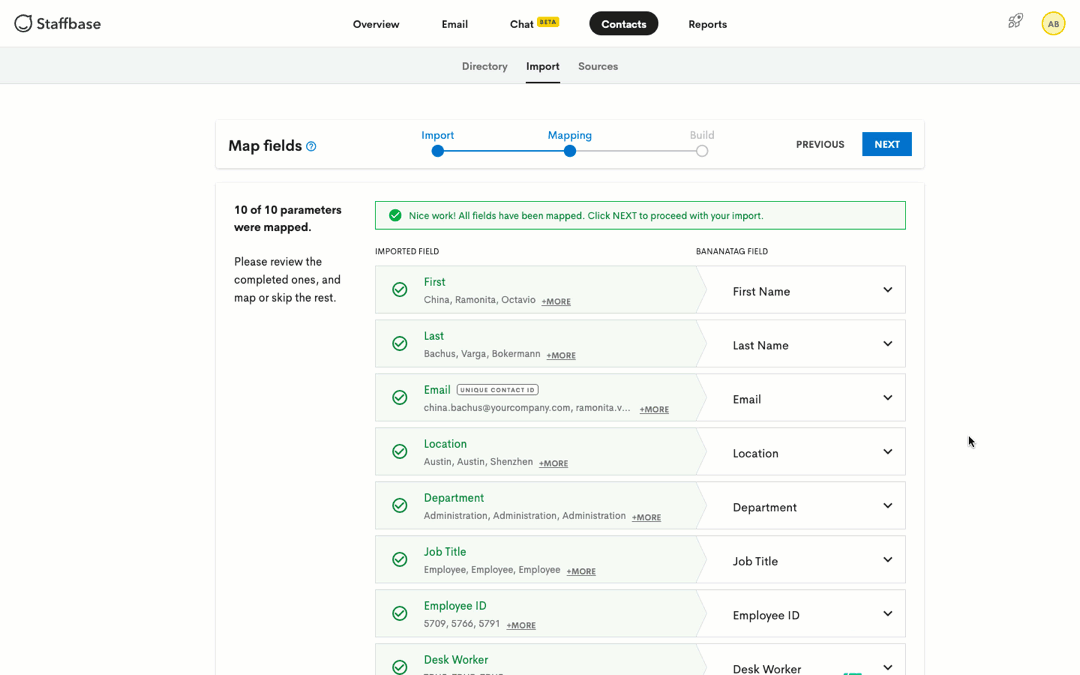Show more values for Last field

click(x=561, y=355)
